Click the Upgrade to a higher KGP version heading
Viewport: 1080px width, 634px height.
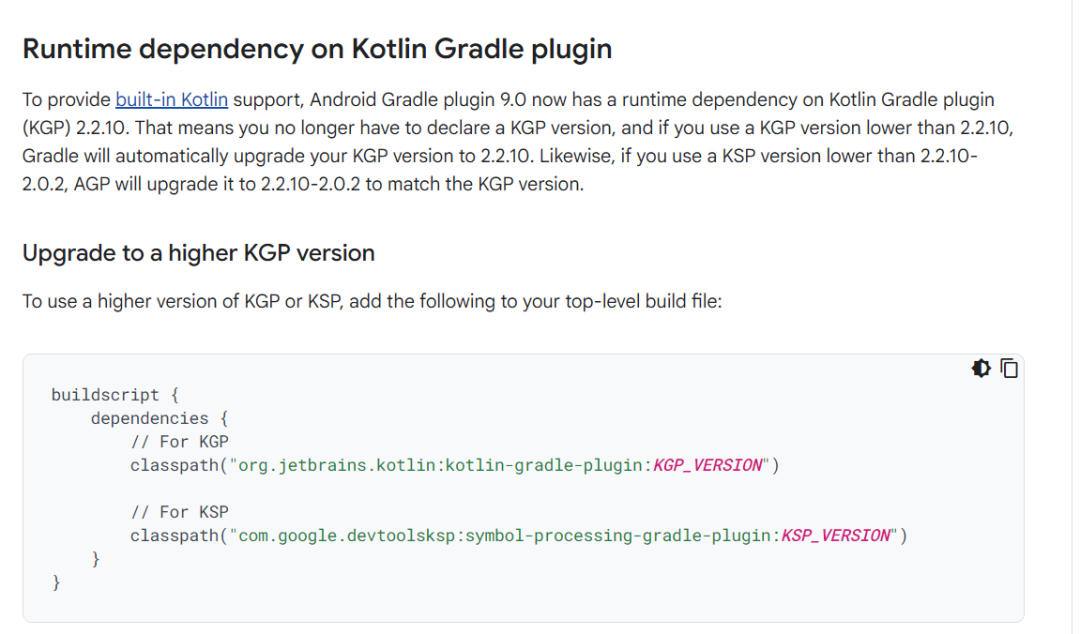coord(198,253)
